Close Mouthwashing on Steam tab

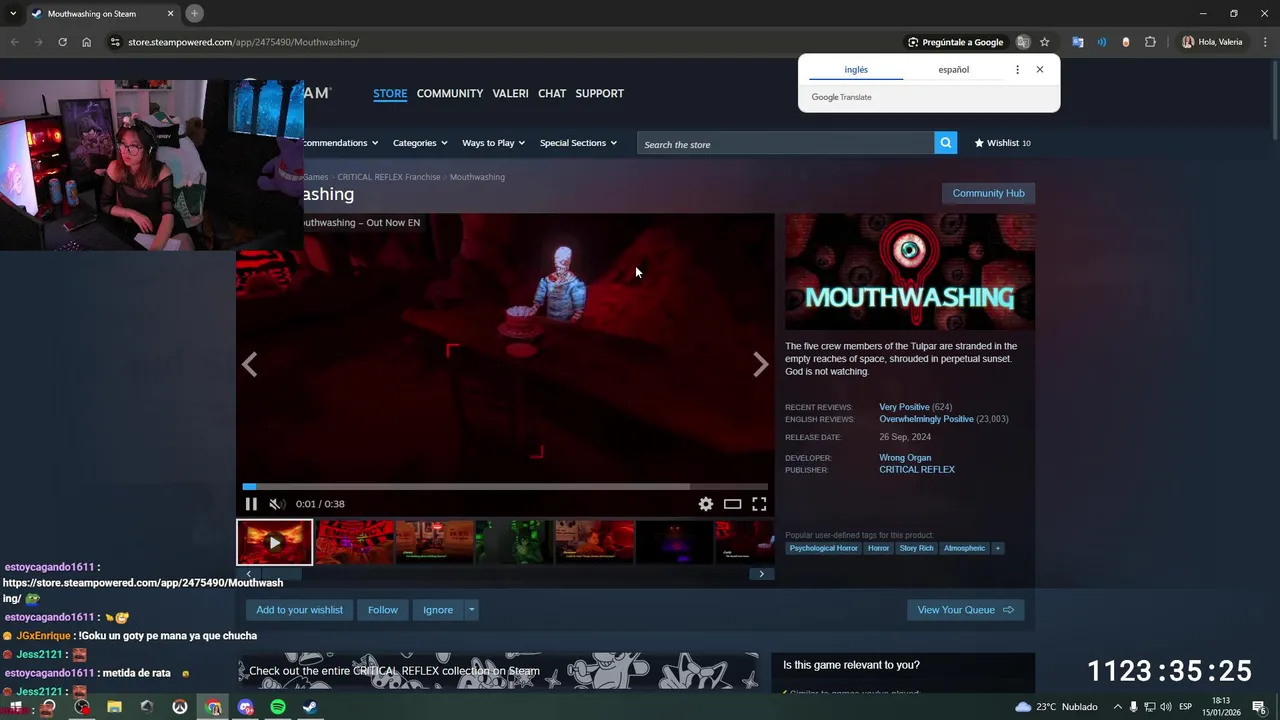tap(170, 14)
